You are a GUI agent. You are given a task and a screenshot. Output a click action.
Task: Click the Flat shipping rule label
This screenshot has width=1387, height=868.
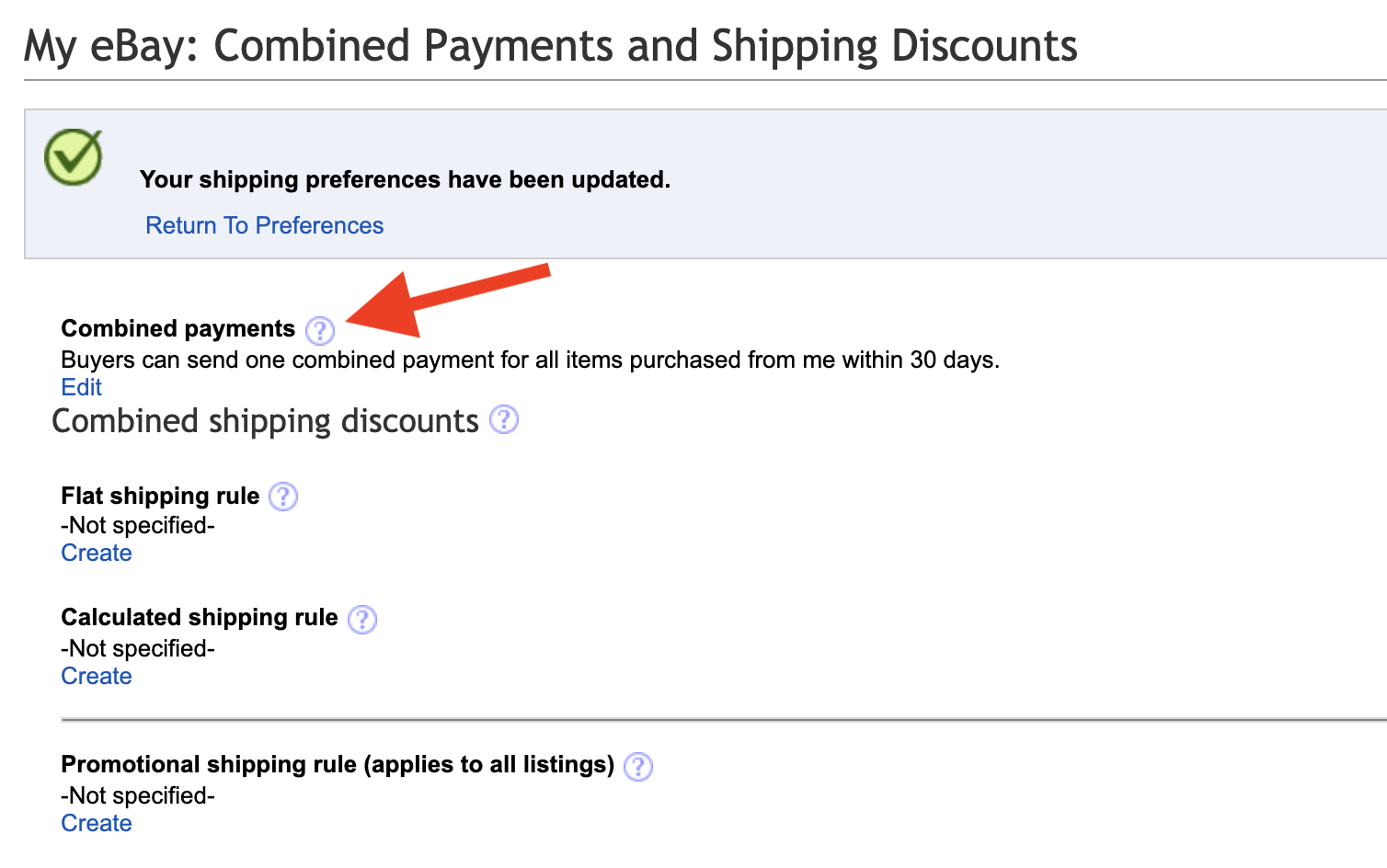[x=160, y=496]
